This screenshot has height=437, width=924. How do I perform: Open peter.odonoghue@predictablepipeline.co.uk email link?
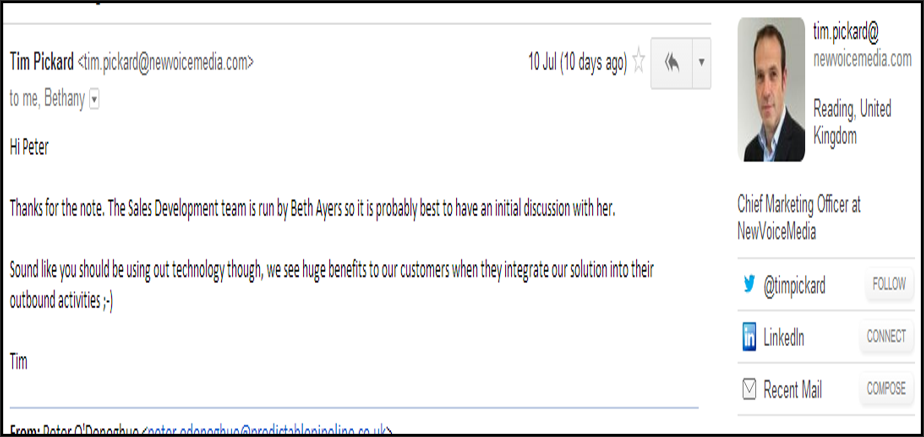(x=268, y=432)
